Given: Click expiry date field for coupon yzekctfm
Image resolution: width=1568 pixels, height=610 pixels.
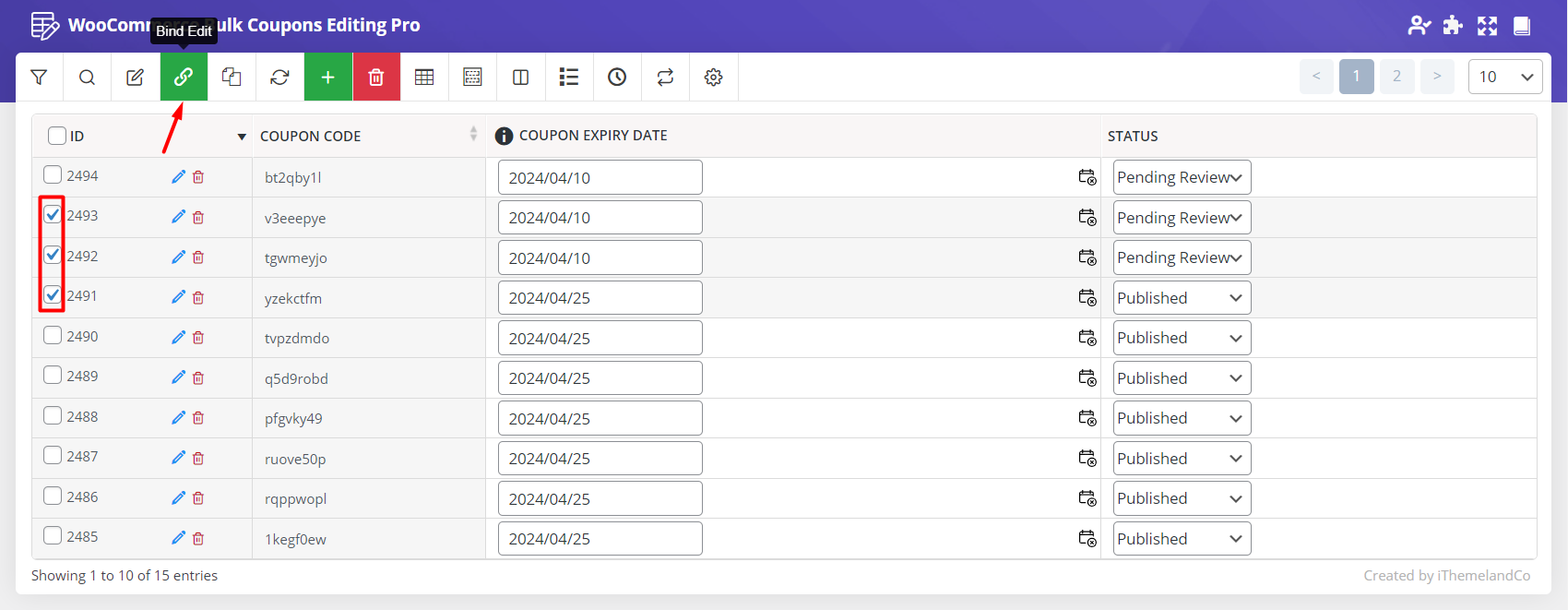Looking at the screenshot, I should (600, 298).
